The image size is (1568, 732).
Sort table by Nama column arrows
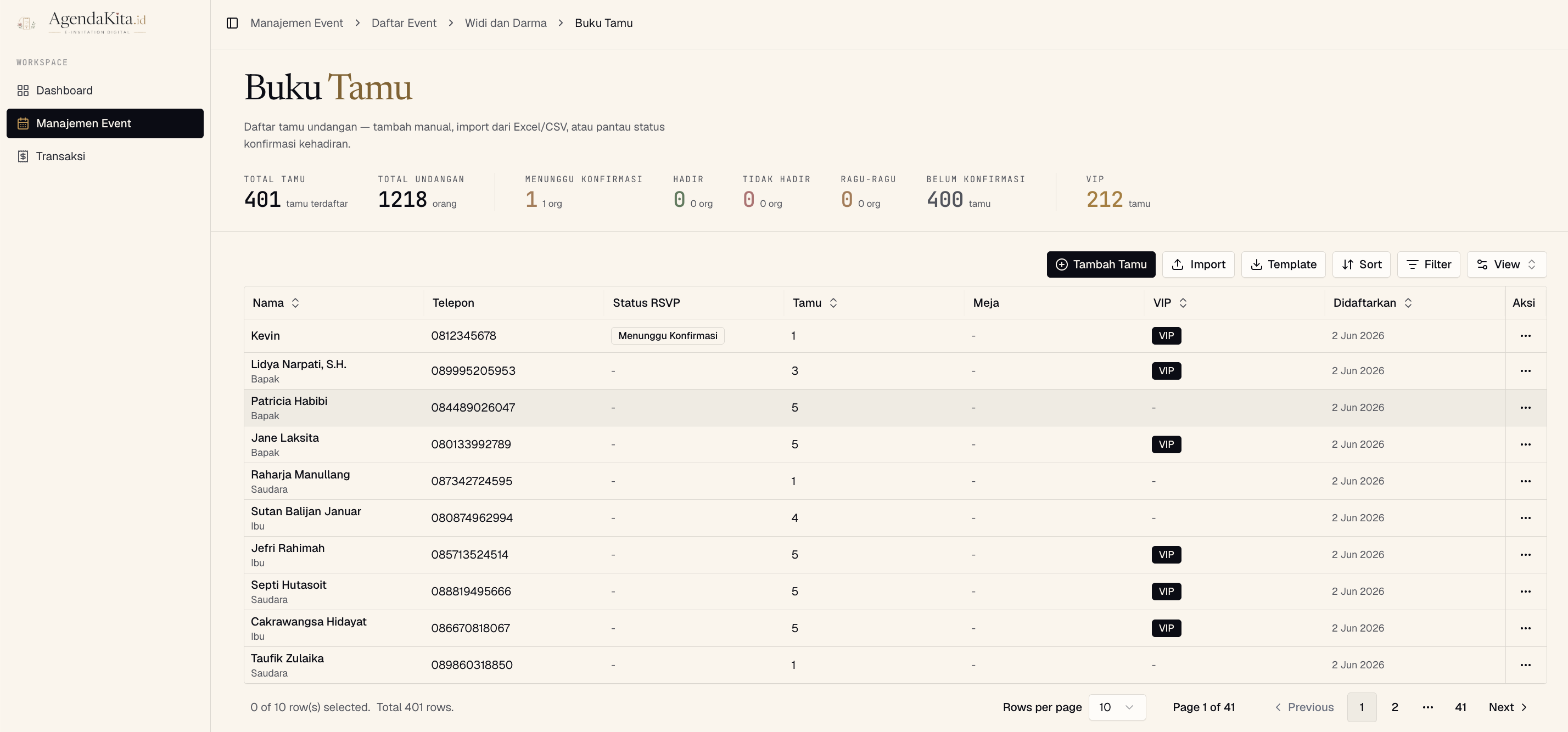pos(295,303)
